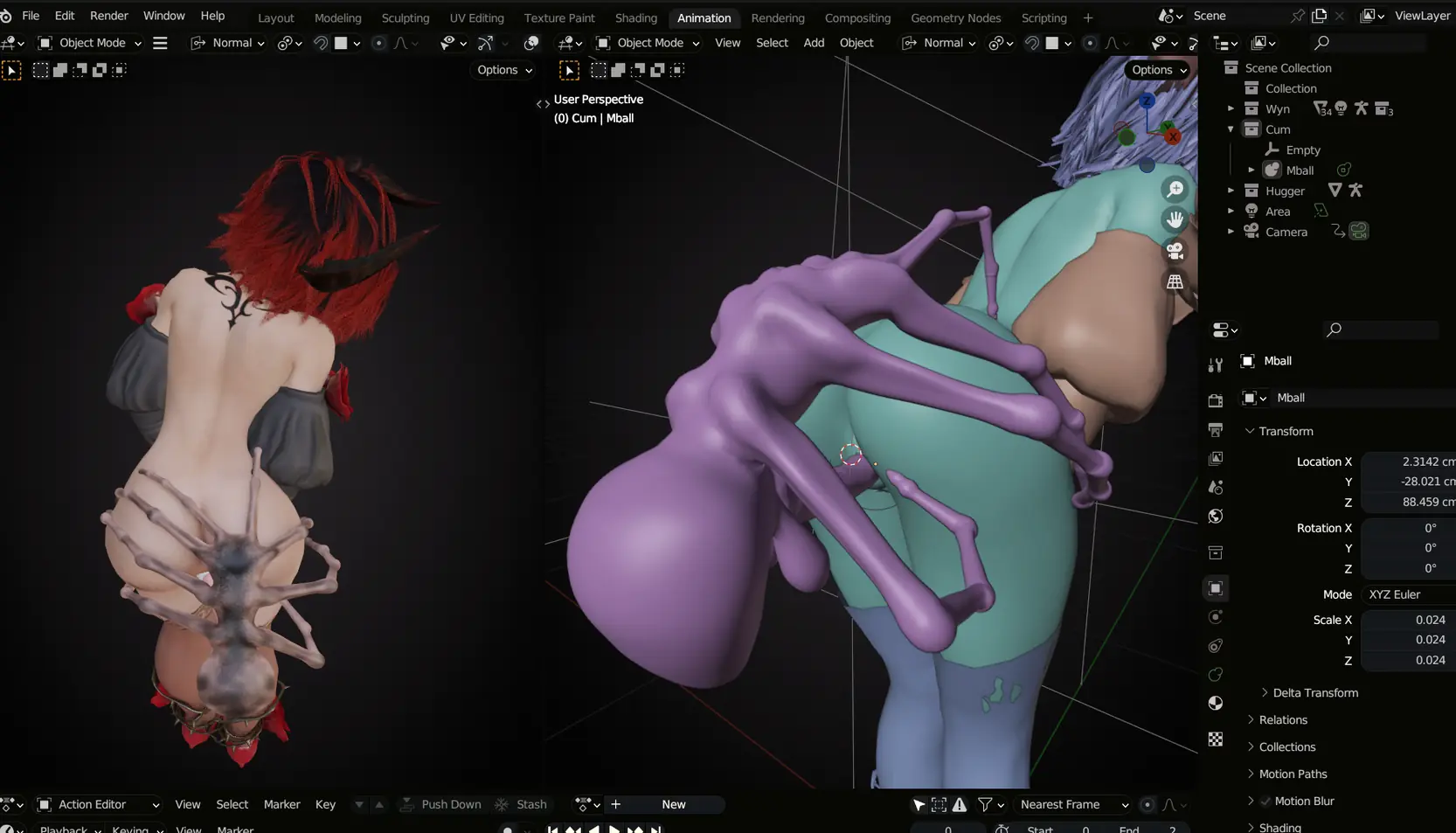The image size is (1456, 833).
Task: Open the Render menu
Action: pos(108,16)
